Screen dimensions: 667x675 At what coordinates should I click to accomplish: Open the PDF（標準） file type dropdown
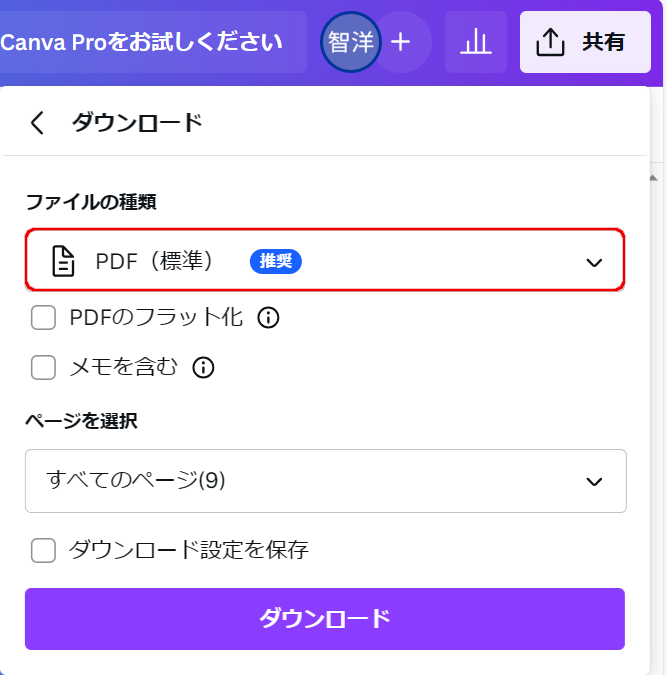click(x=325, y=260)
